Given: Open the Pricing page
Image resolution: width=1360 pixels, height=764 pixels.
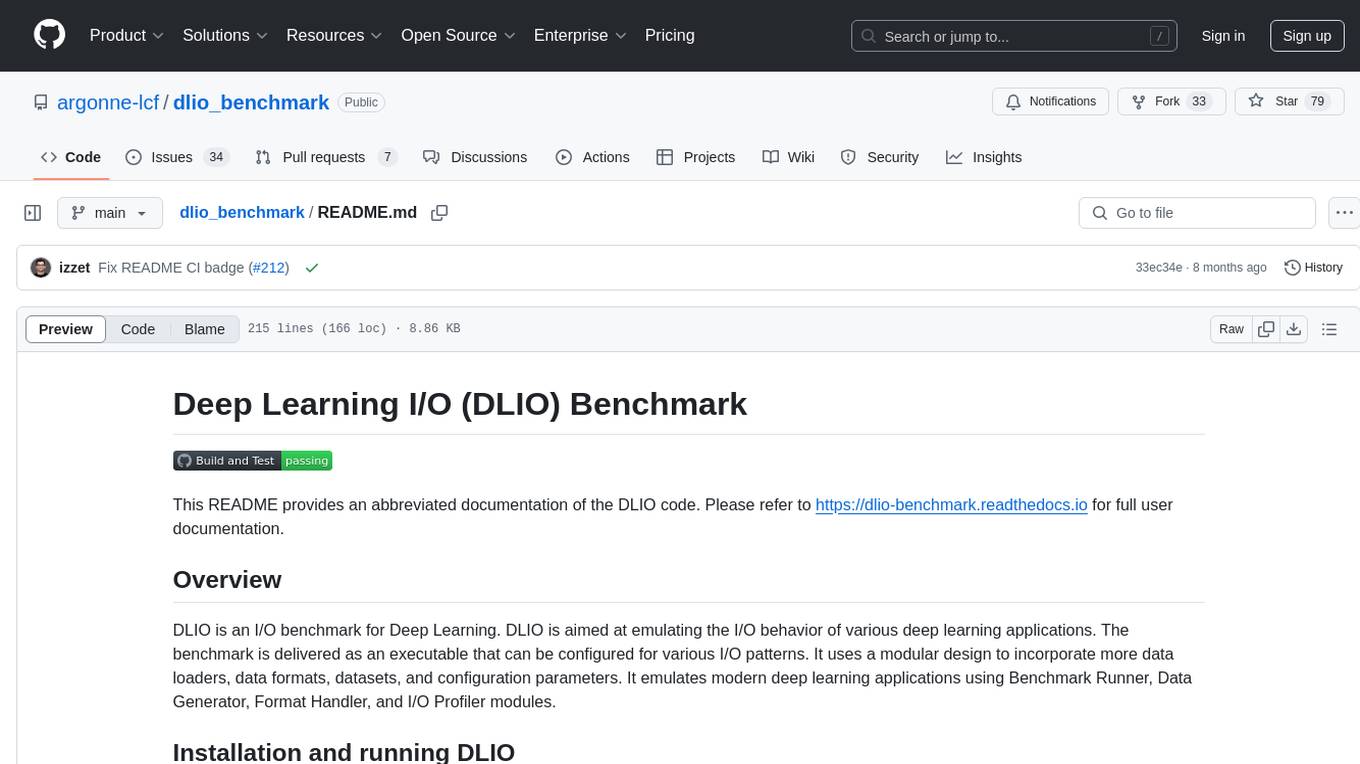Looking at the screenshot, I should 670,35.
